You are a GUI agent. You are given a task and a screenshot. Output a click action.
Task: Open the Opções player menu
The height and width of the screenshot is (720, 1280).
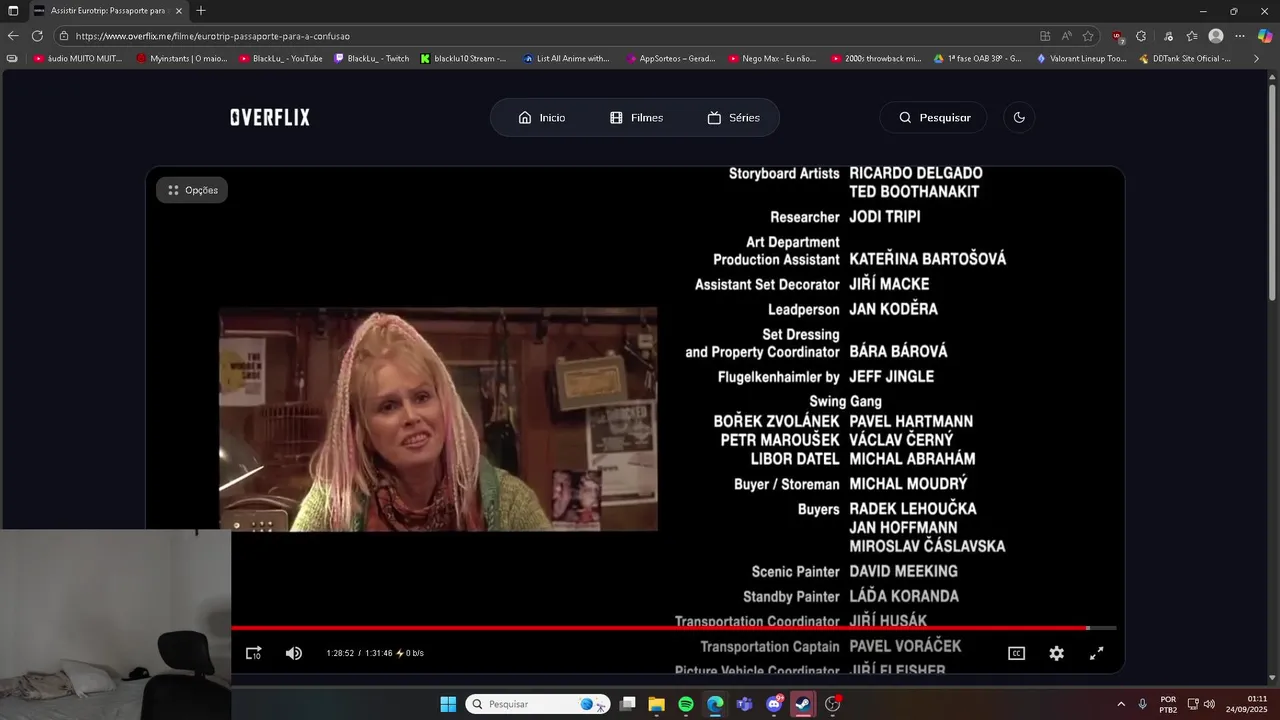[192, 190]
